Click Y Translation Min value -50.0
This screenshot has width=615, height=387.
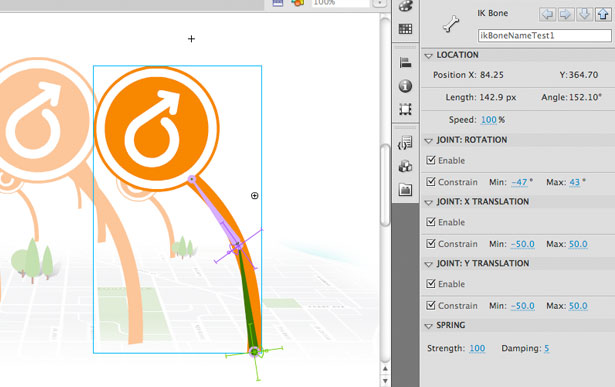pos(523,306)
